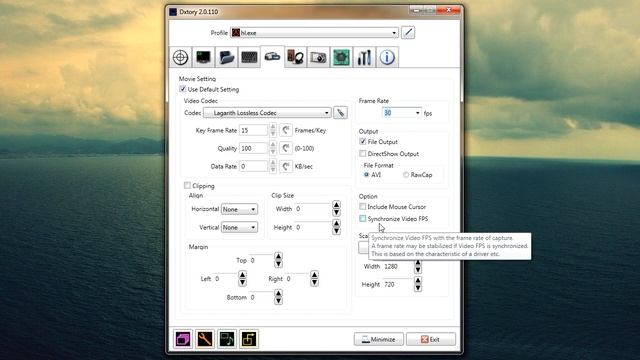This screenshot has width=640, height=360.
Task: Adjust Clip Size Height stepper
Action: pos(336,227)
